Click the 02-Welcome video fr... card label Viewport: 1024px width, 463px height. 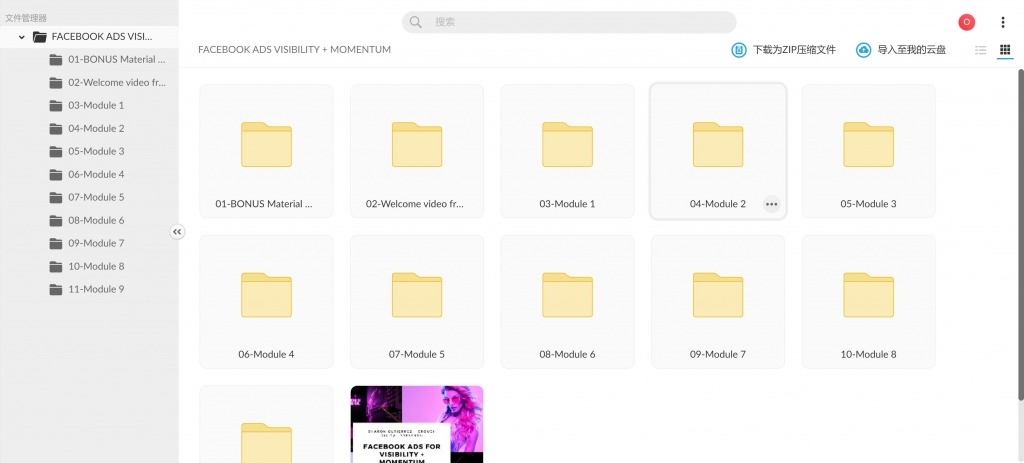(x=415, y=204)
